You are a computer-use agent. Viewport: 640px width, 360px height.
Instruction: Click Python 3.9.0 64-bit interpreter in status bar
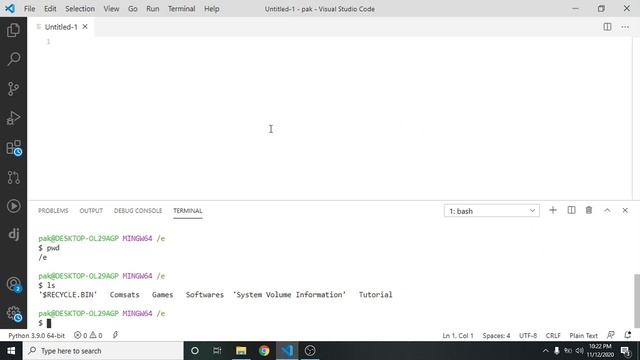coord(36,336)
